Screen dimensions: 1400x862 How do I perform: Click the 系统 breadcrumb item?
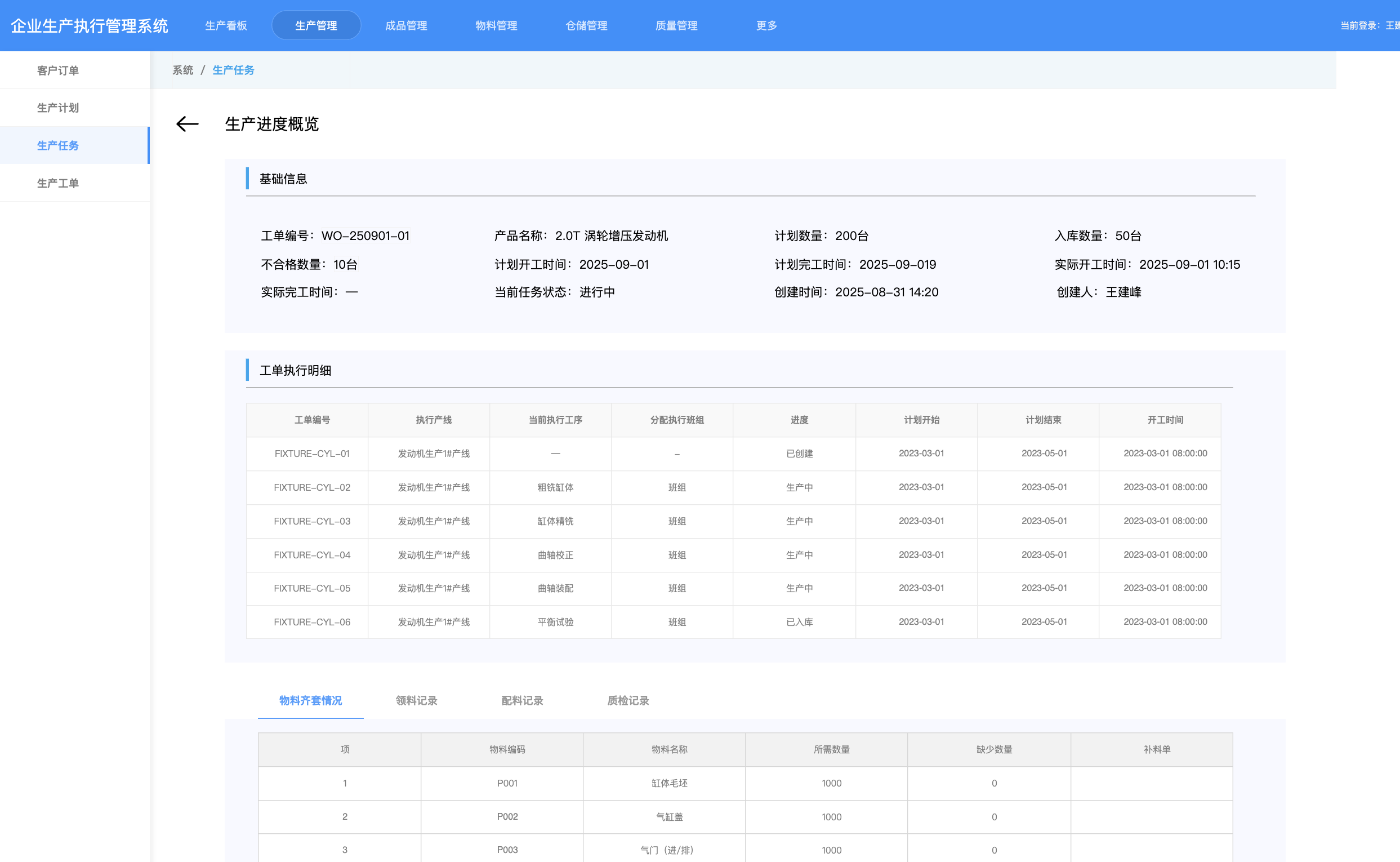pyautogui.click(x=183, y=70)
